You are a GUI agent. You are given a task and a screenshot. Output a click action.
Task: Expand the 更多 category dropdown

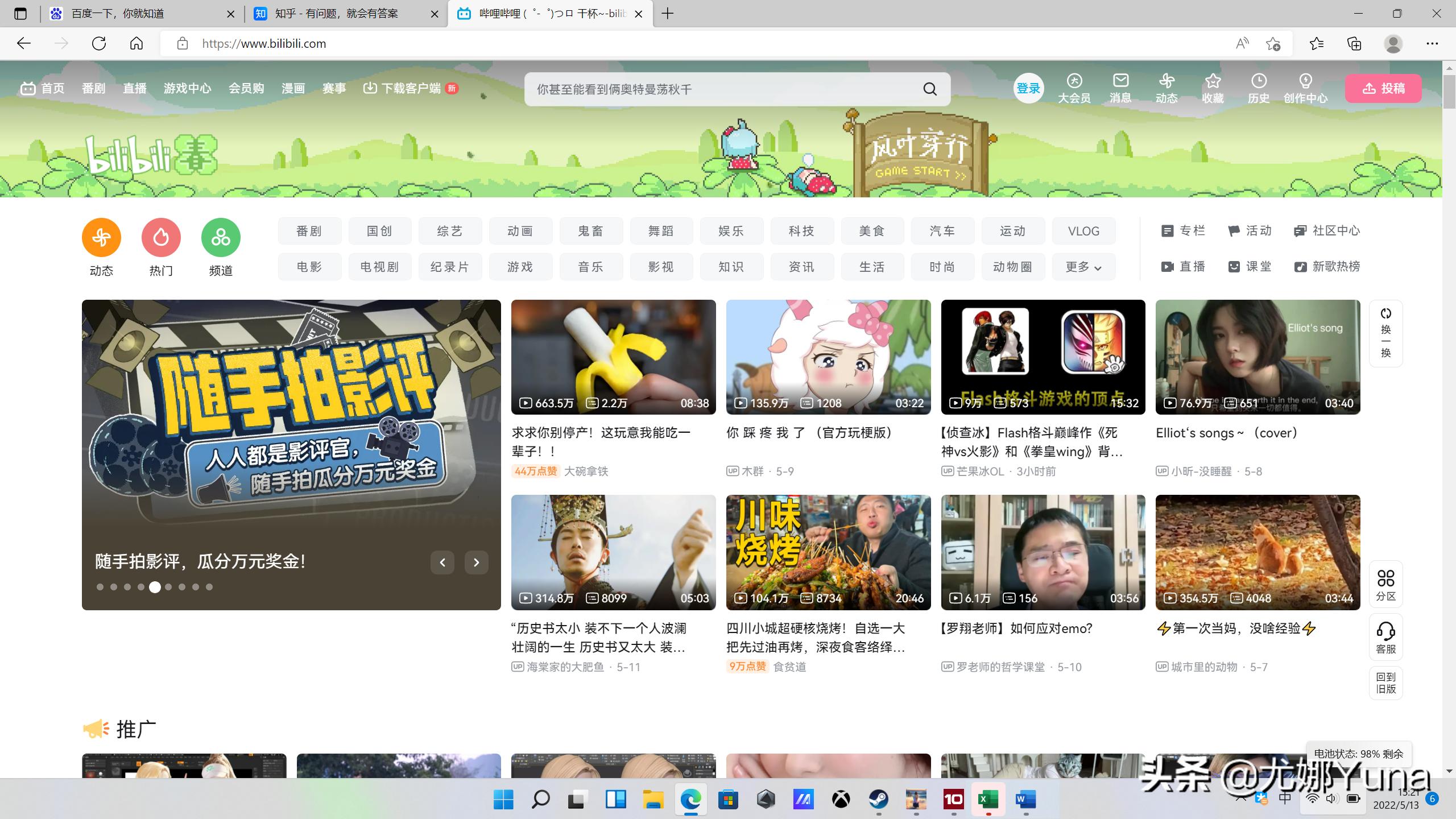pos(1083,267)
